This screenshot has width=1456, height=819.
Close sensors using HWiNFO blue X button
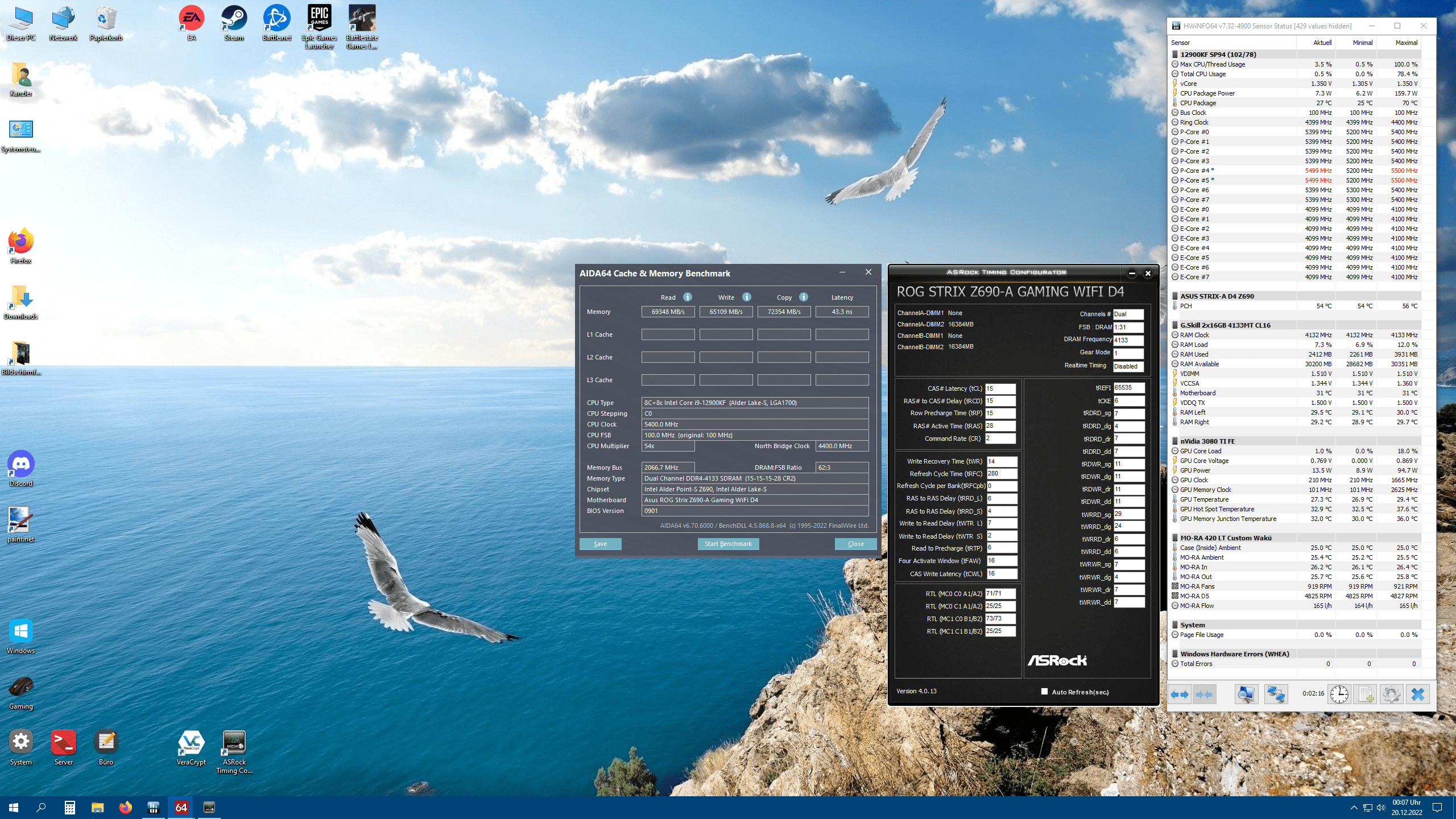click(x=1418, y=694)
